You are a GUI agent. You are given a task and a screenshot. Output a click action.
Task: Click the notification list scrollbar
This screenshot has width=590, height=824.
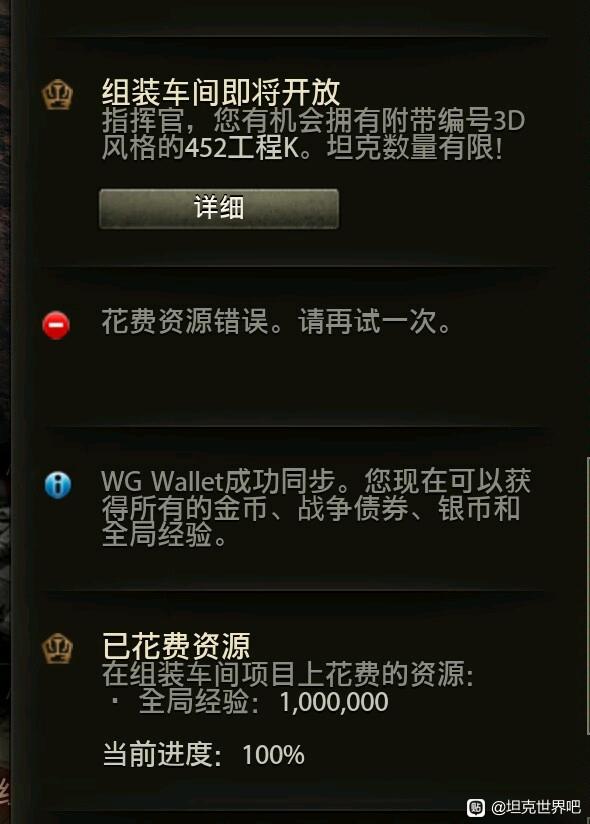587,596
